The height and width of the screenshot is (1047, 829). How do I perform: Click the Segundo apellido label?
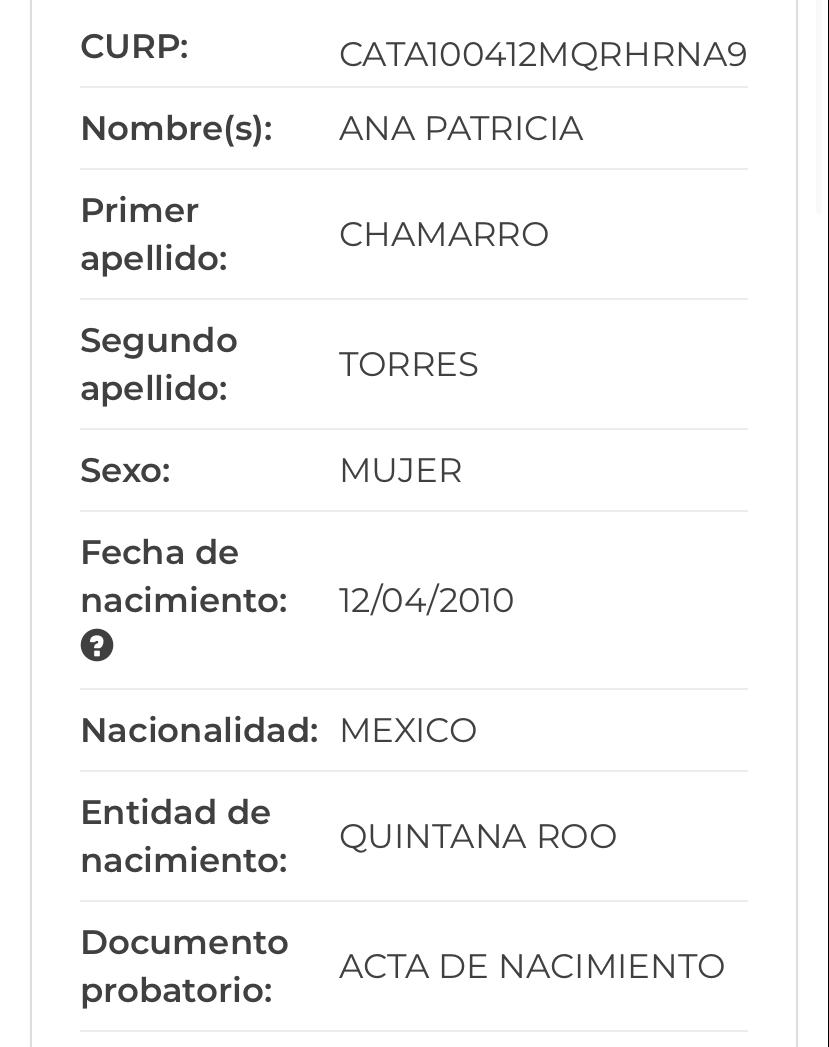tap(159, 364)
